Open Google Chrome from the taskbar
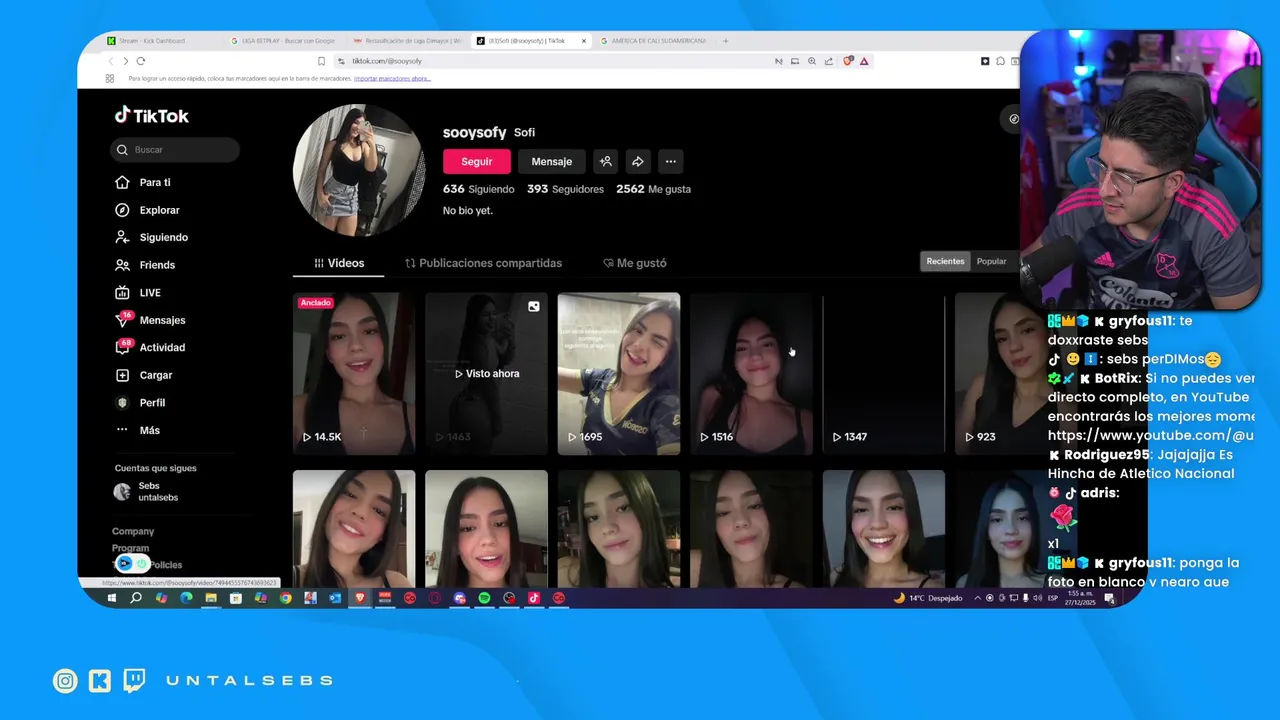 pos(286,598)
